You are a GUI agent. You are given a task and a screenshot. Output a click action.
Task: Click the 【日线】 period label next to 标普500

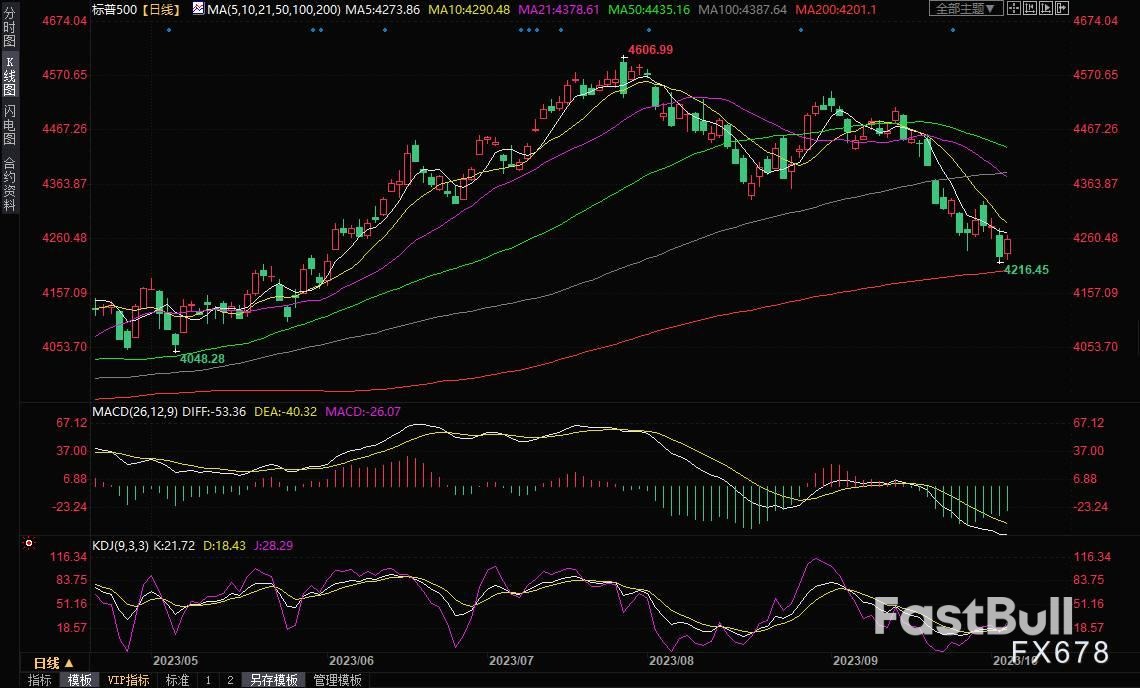[158, 9]
